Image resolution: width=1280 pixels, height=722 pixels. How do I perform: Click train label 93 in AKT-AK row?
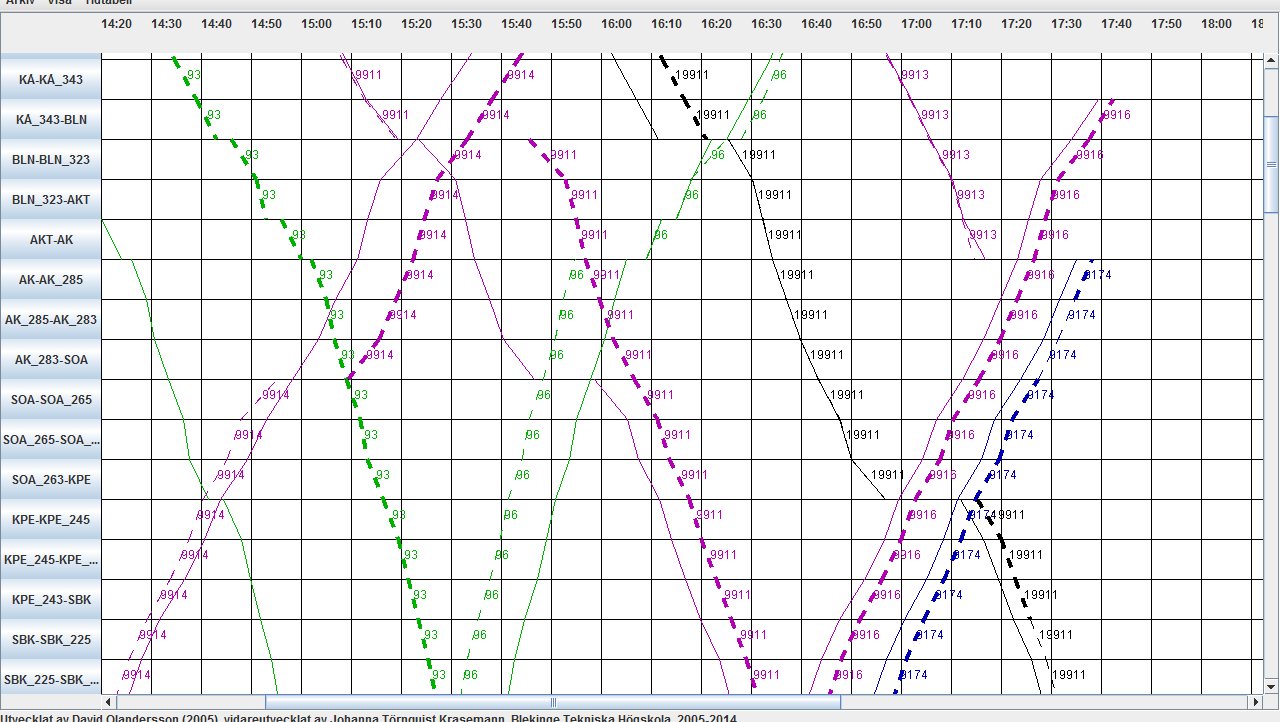point(299,235)
